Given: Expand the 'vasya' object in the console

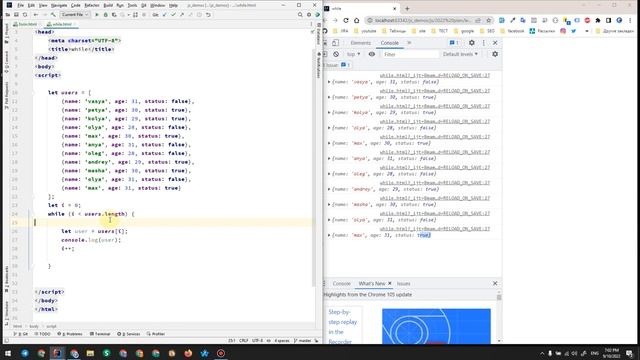Looking at the screenshot, I should pos(329,82).
